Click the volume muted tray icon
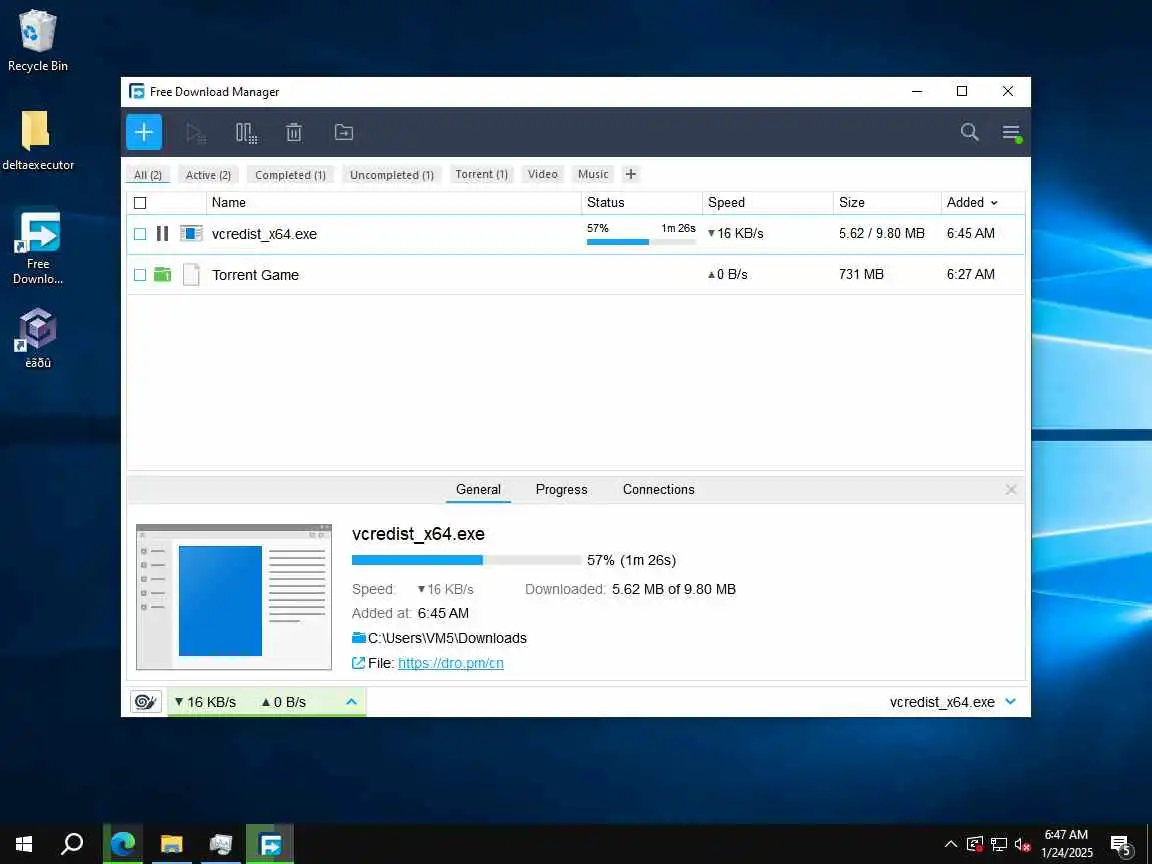Image resolution: width=1152 pixels, height=864 pixels. point(1023,844)
